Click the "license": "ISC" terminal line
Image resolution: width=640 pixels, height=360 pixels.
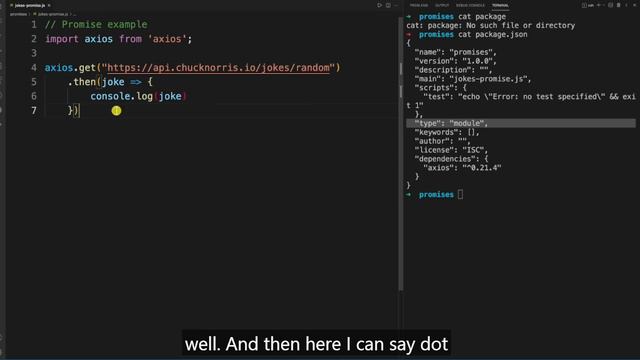pos(451,150)
